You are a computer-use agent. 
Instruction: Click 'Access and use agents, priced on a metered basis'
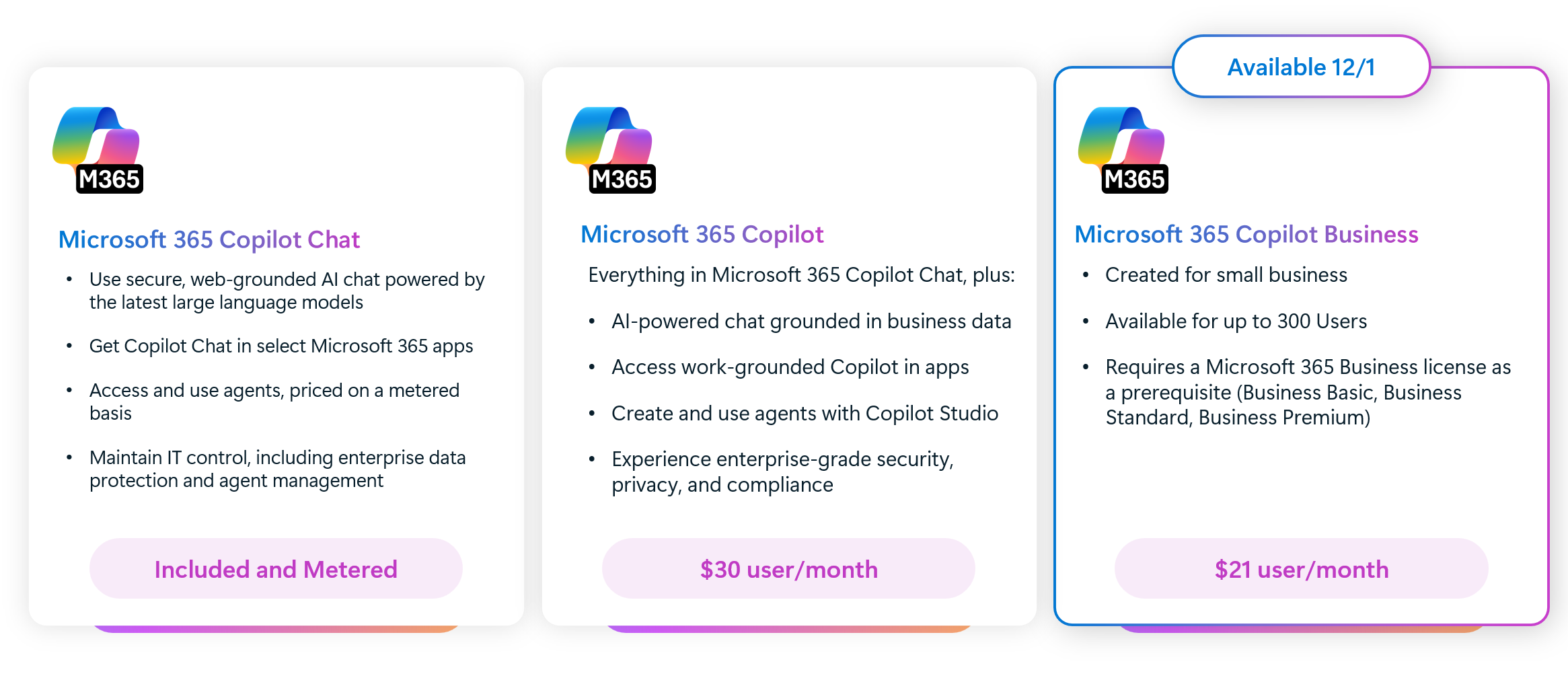click(x=274, y=402)
